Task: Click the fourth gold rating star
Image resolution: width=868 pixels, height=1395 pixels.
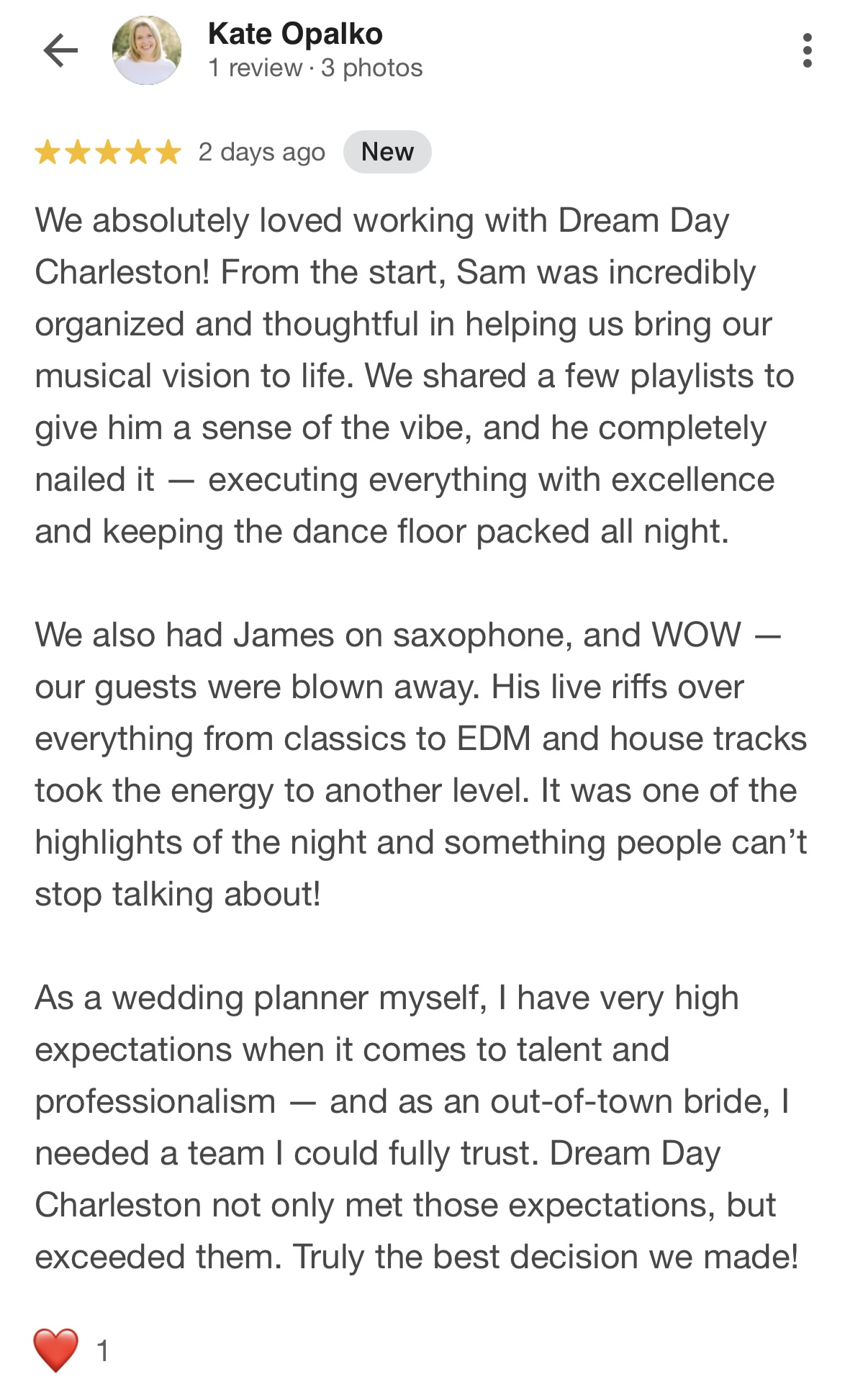Action: [138, 153]
